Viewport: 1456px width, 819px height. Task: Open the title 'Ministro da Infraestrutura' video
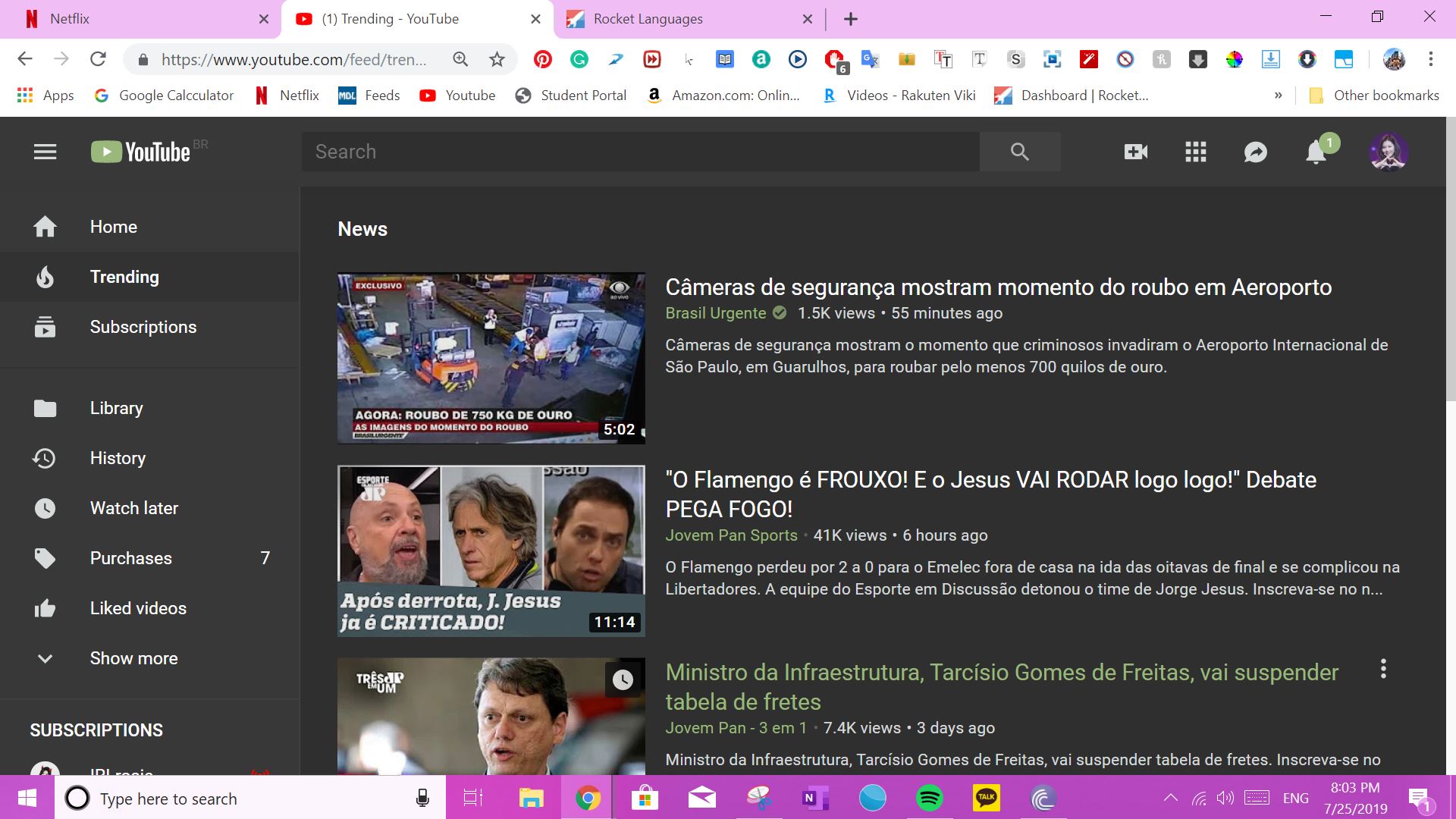pyautogui.click(x=1002, y=687)
